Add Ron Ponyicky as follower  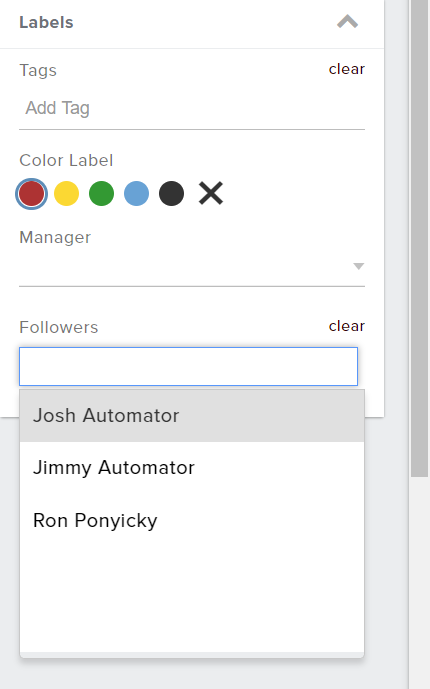click(192, 520)
